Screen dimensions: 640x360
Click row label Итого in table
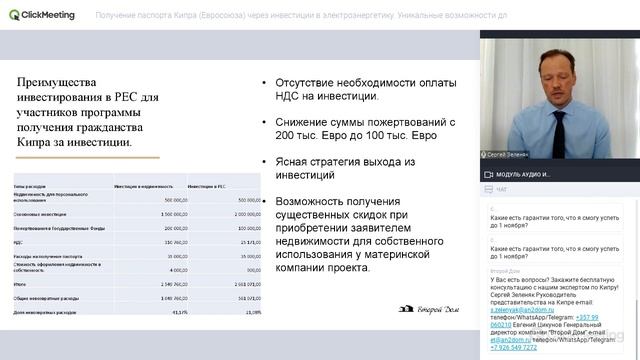(x=20, y=284)
